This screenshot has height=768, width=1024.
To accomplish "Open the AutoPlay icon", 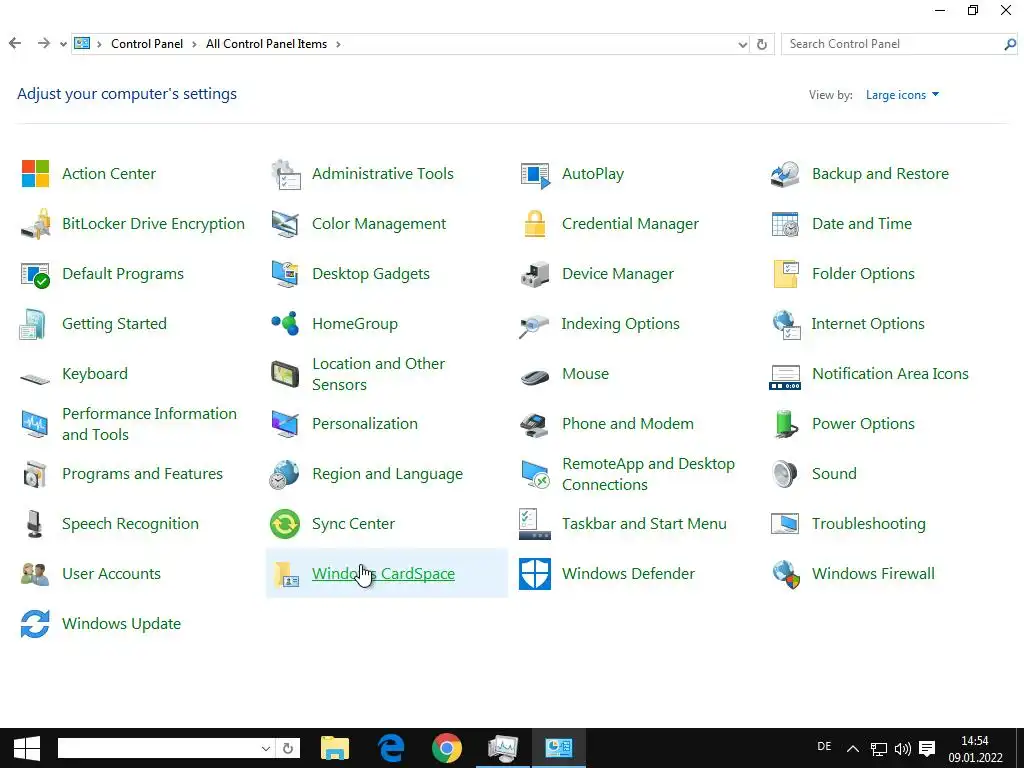I will point(536,175).
